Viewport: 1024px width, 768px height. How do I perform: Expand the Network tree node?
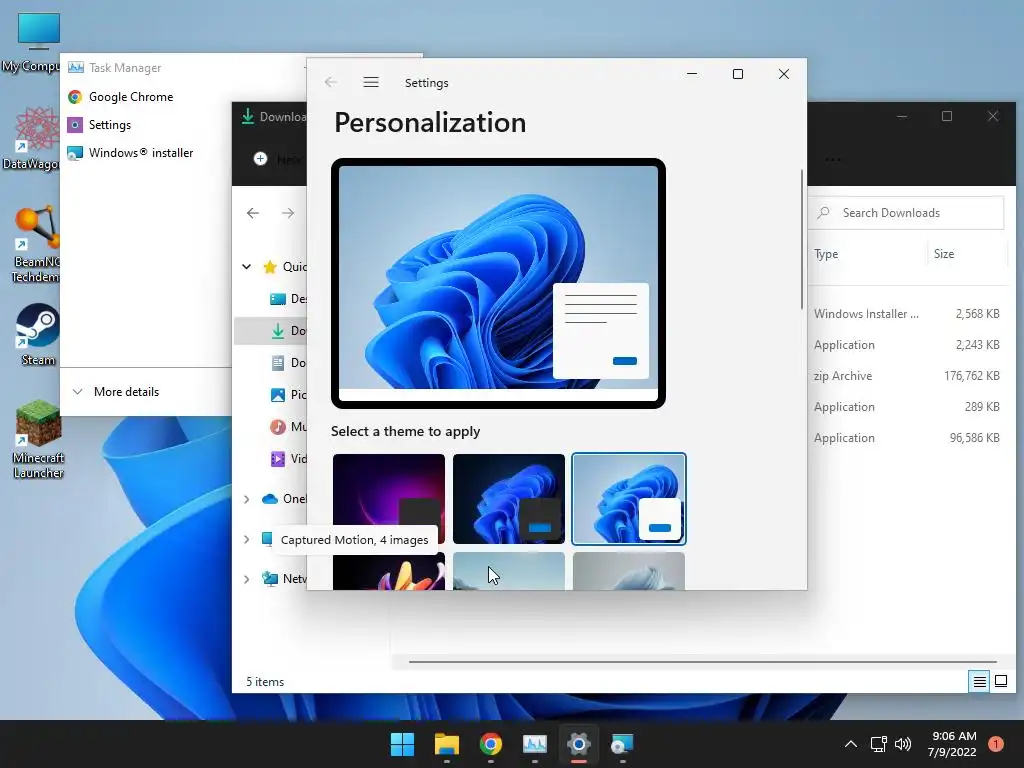[x=247, y=579]
